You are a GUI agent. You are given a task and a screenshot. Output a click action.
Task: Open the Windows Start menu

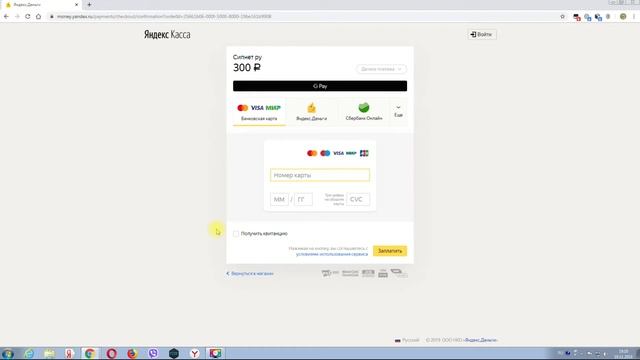coord(8,353)
